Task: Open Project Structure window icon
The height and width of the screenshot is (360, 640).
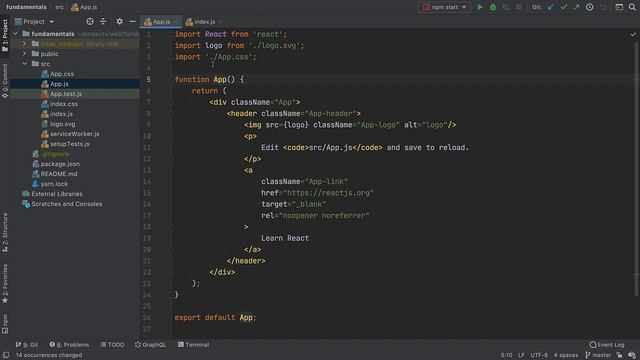Action: pos(619,7)
